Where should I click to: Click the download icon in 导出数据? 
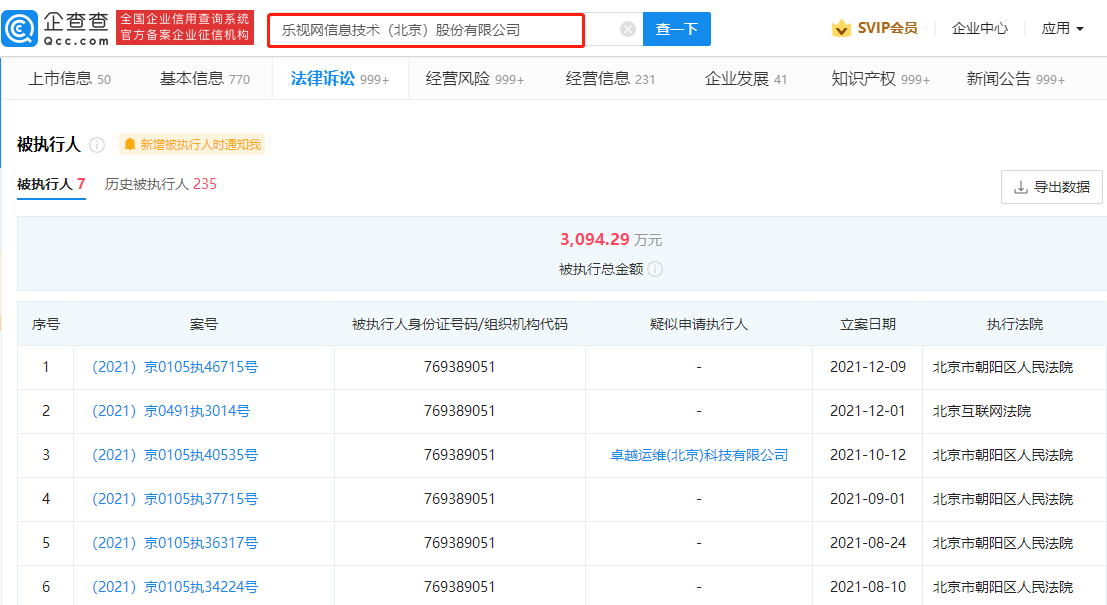[1021, 187]
